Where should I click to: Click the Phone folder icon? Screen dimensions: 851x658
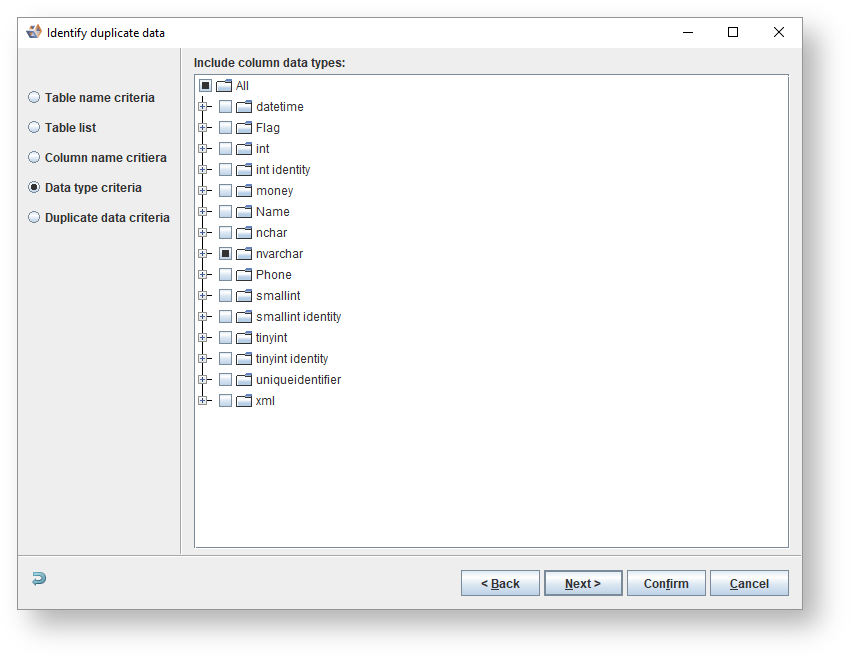244,275
